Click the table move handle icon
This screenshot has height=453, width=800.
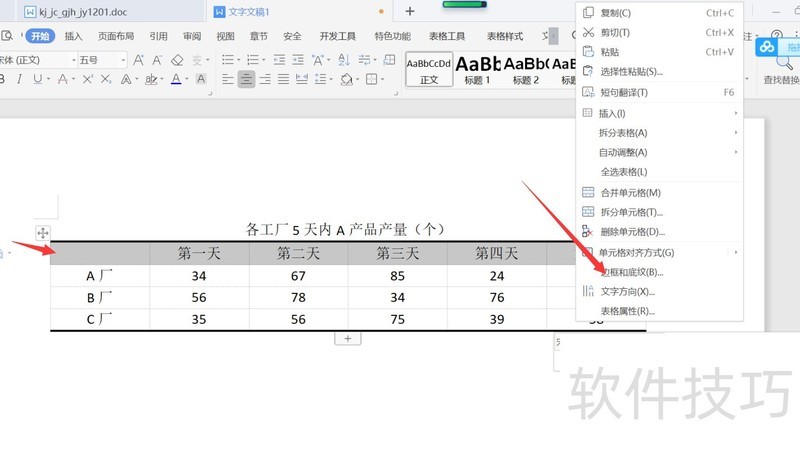[x=43, y=233]
